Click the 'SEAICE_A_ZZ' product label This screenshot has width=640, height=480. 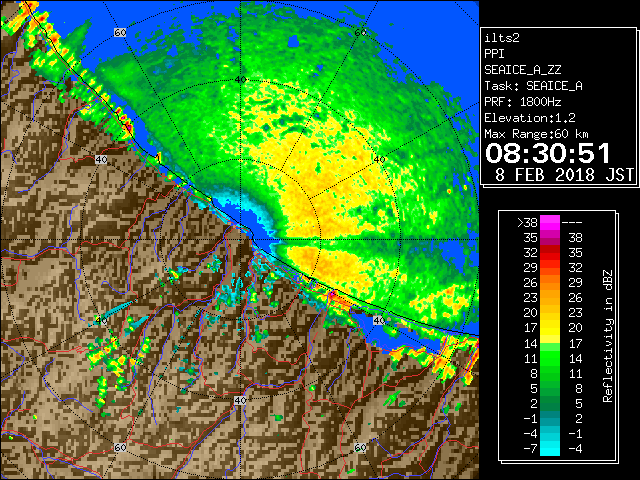pyautogui.click(x=523, y=70)
